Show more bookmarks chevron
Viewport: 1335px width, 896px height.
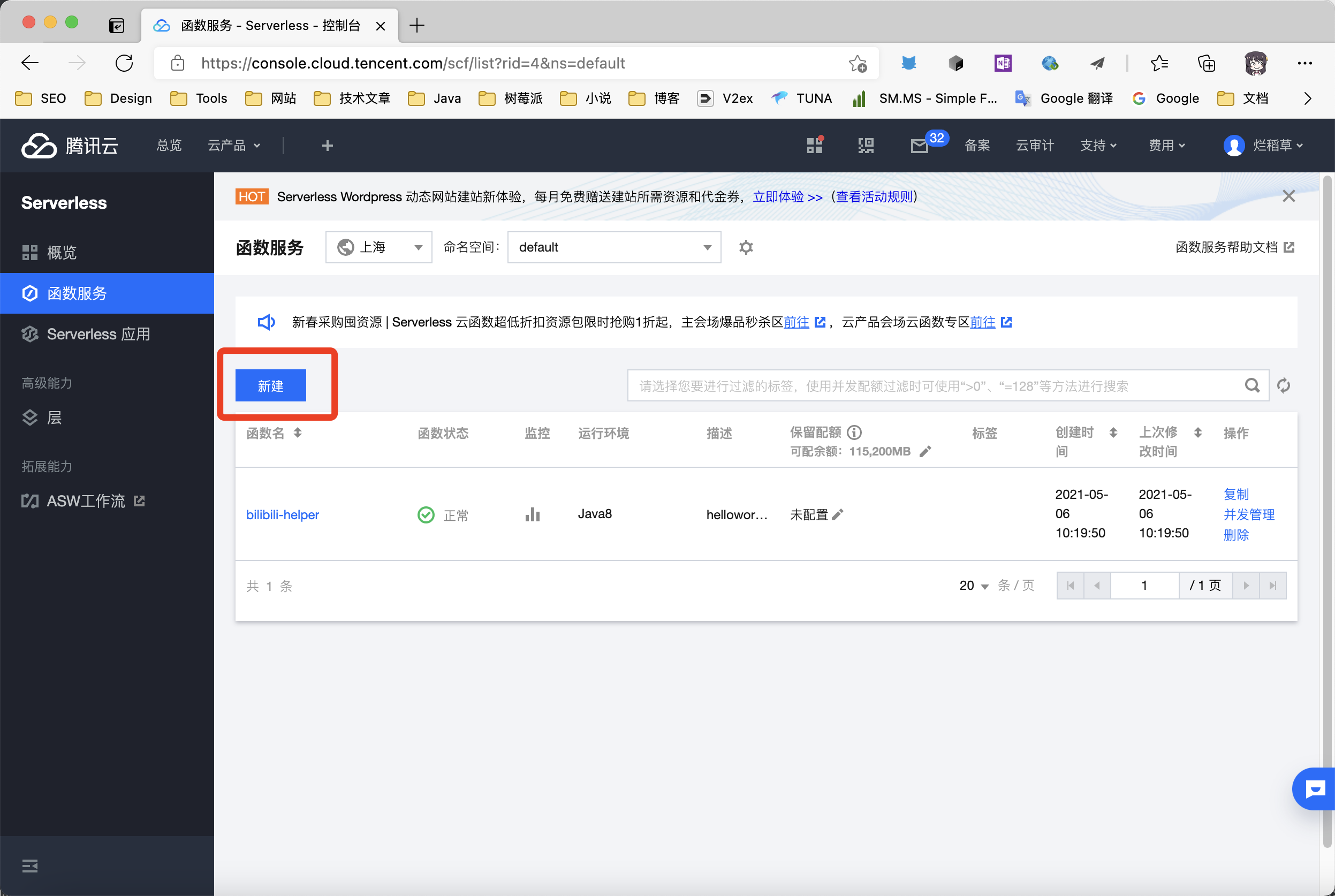tap(1308, 98)
